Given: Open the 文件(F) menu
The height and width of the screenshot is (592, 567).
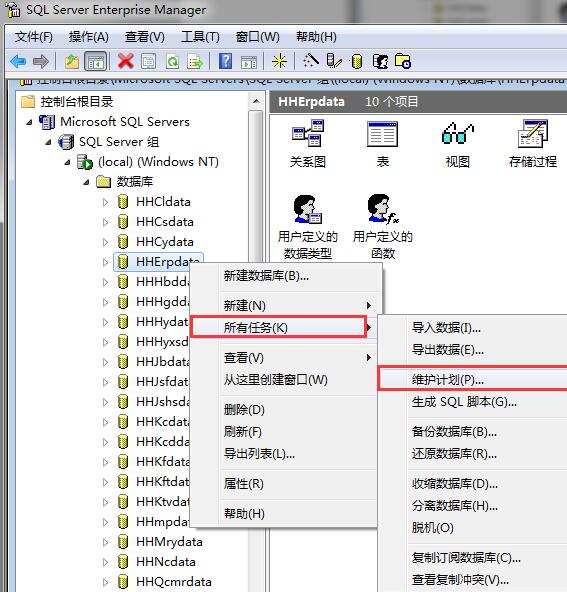Looking at the screenshot, I should [34, 37].
